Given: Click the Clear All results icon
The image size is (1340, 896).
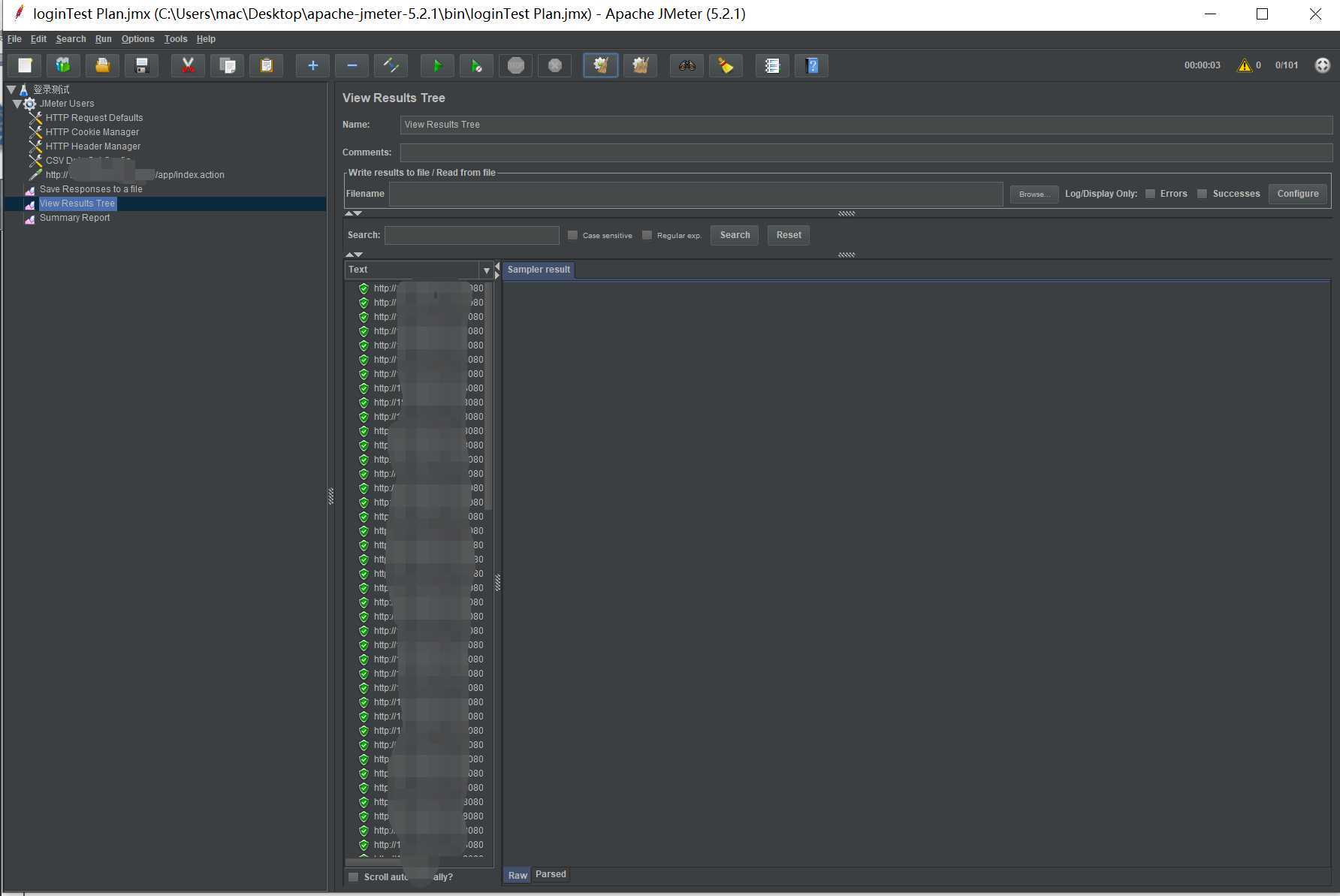Looking at the screenshot, I should pos(640,65).
